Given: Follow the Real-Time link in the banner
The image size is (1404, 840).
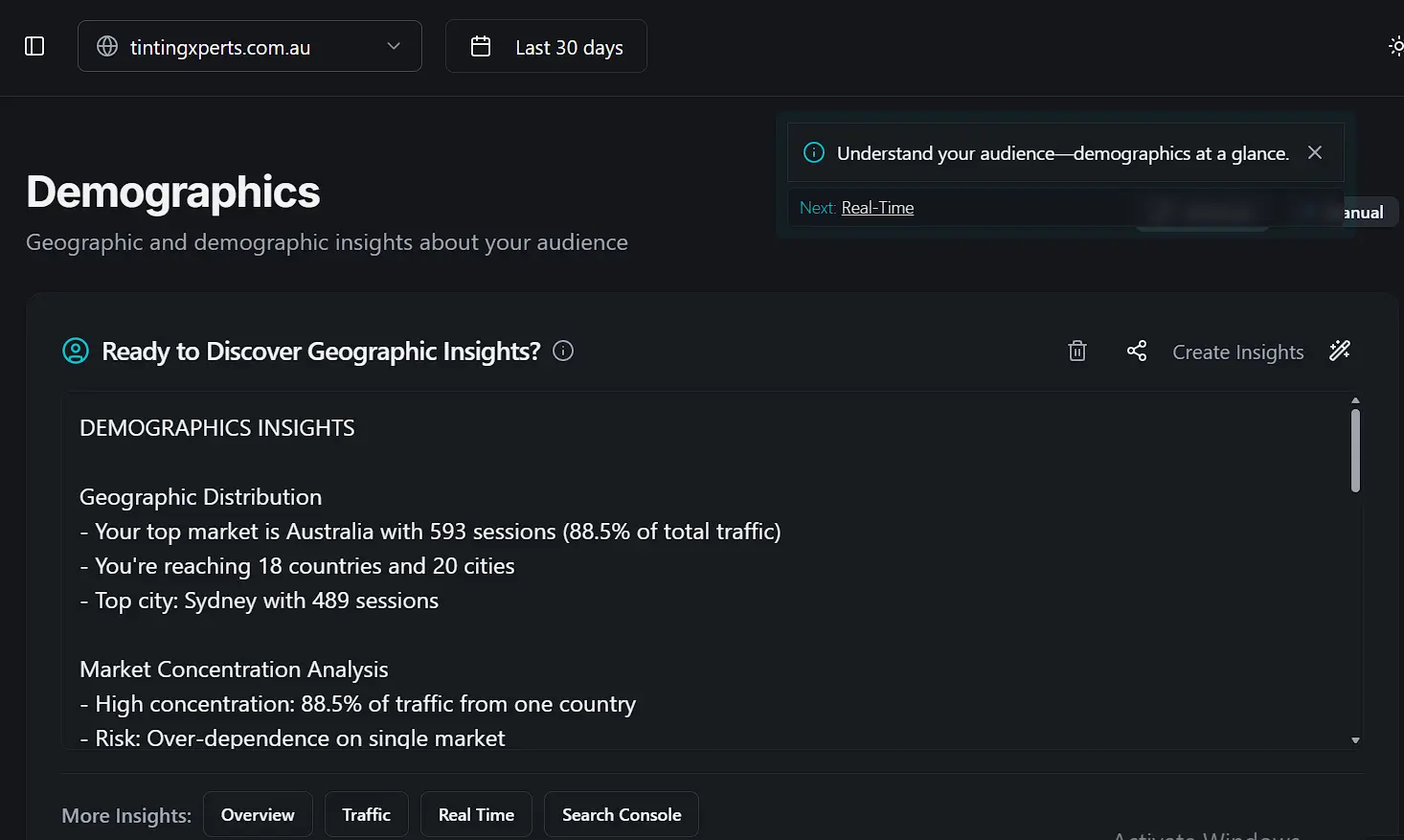Looking at the screenshot, I should click(x=877, y=207).
